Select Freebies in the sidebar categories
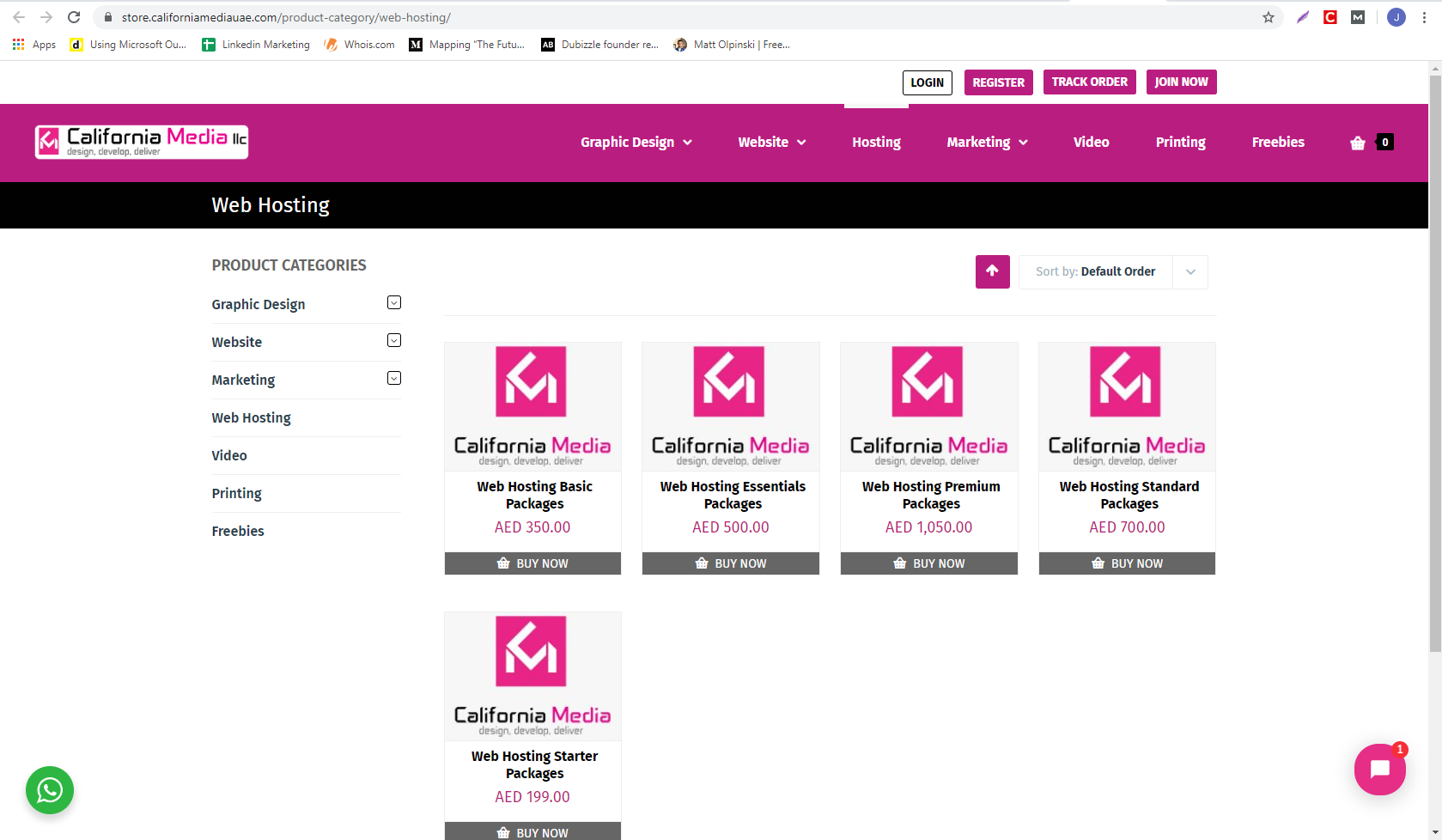Image resolution: width=1442 pixels, height=840 pixels. [x=238, y=531]
